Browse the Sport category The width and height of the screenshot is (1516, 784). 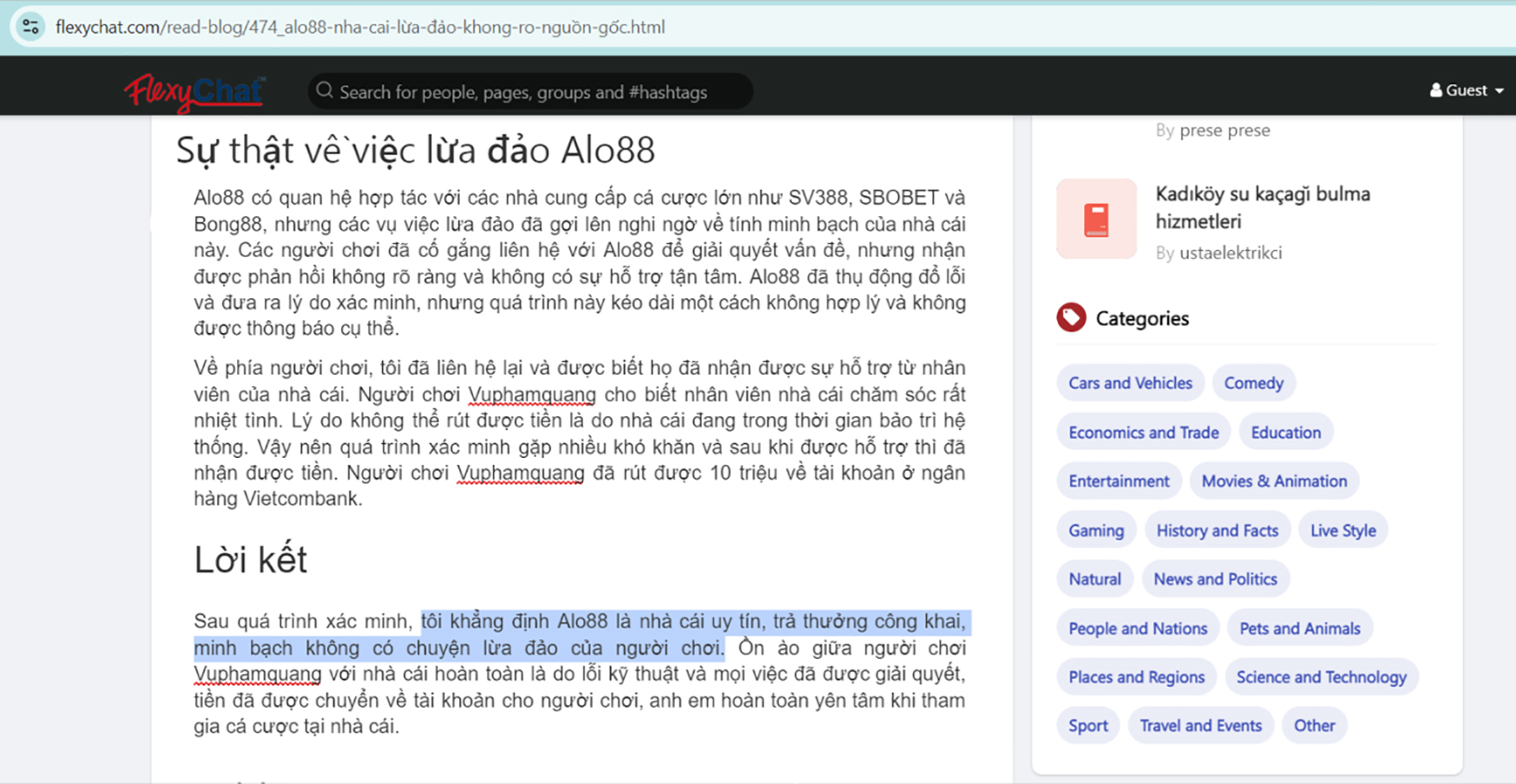point(1087,726)
